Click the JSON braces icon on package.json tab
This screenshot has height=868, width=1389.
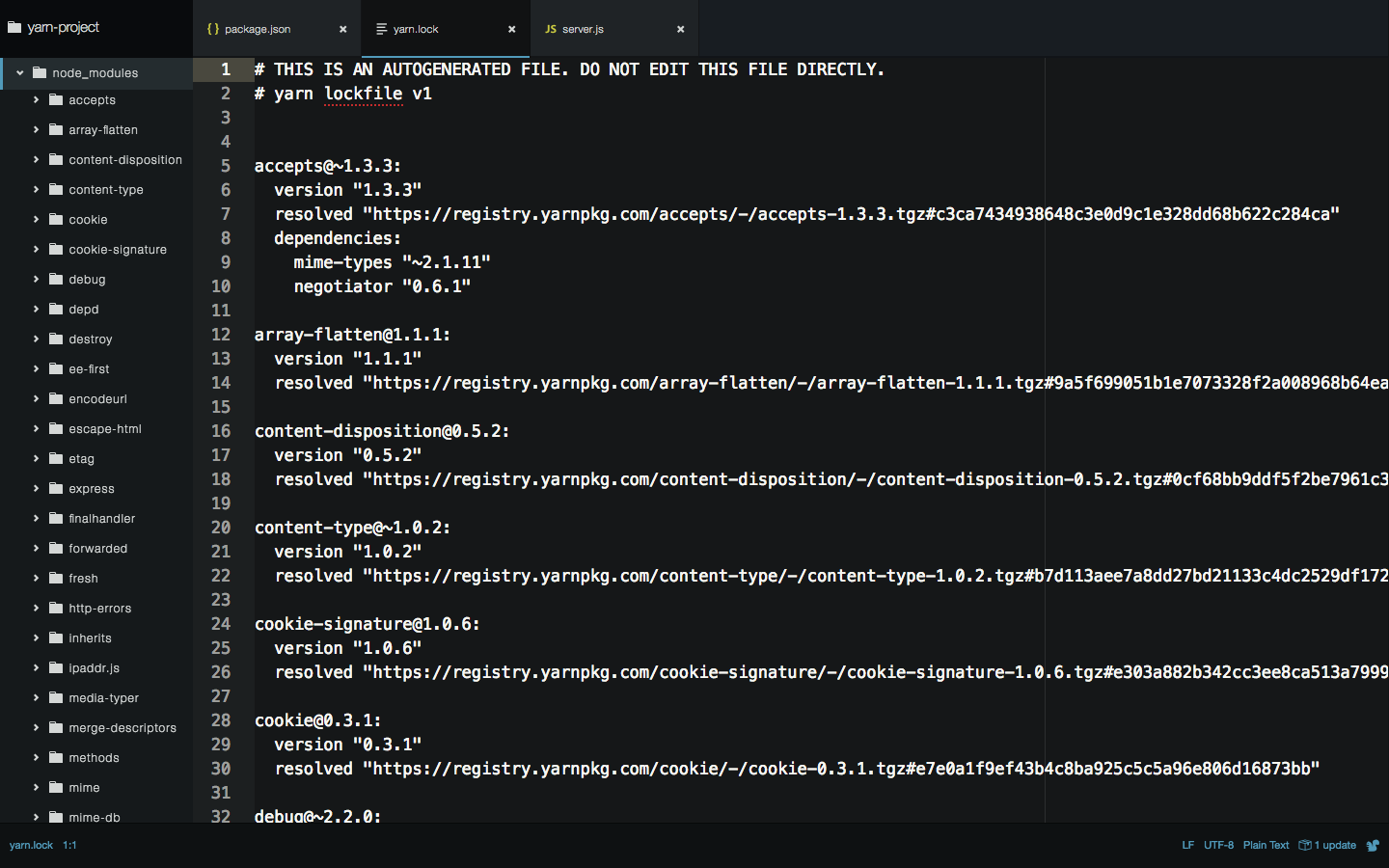(x=212, y=29)
